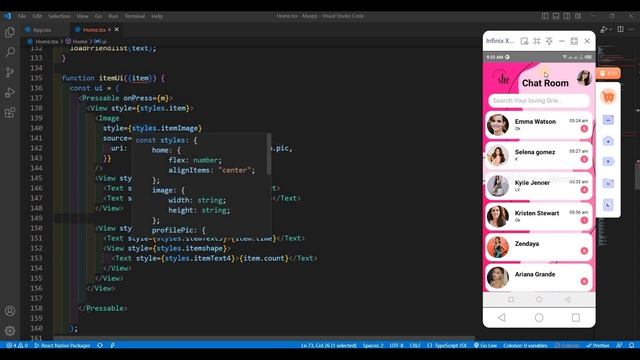Switch to the Home.tsx editor tab
The height and width of the screenshot is (360, 640).
coord(96,30)
